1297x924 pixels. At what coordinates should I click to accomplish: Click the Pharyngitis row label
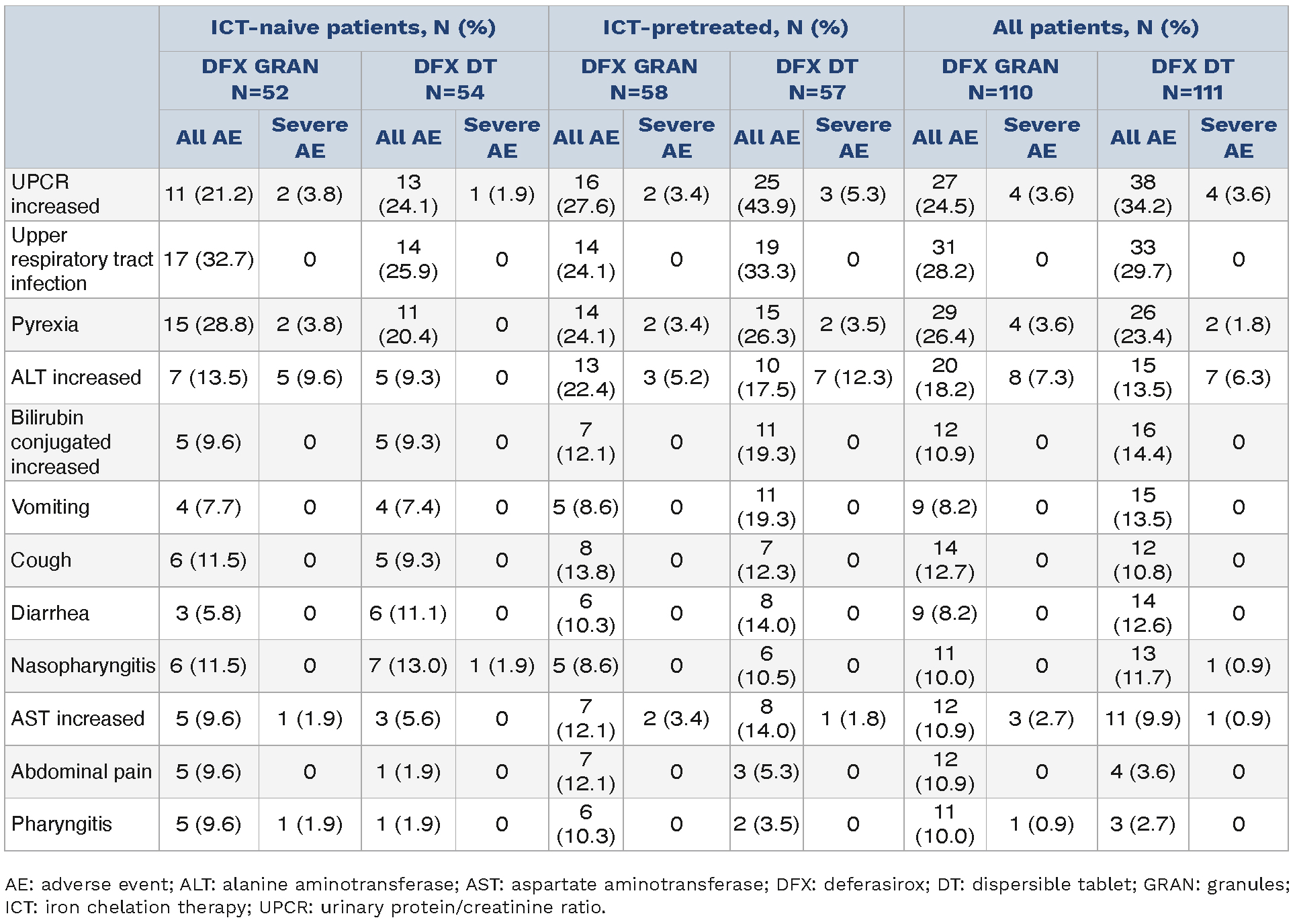(62, 824)
